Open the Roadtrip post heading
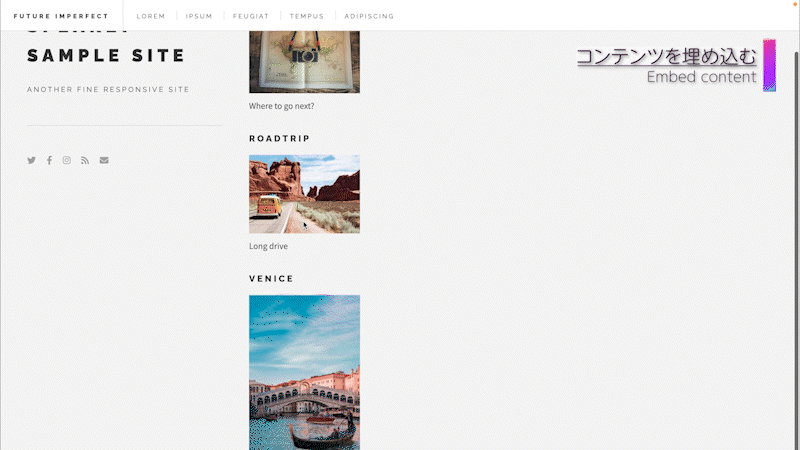The image size is (800, 450). 280,138
